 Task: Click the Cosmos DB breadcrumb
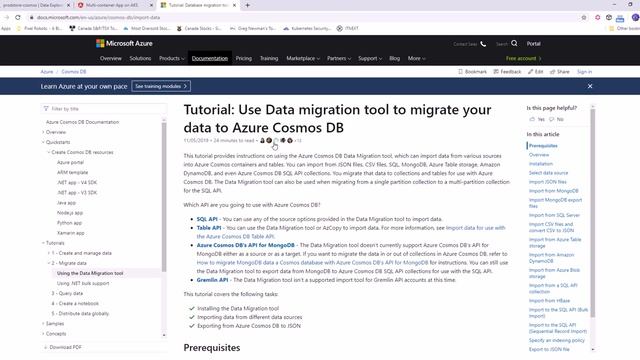(x=74, y=71)
